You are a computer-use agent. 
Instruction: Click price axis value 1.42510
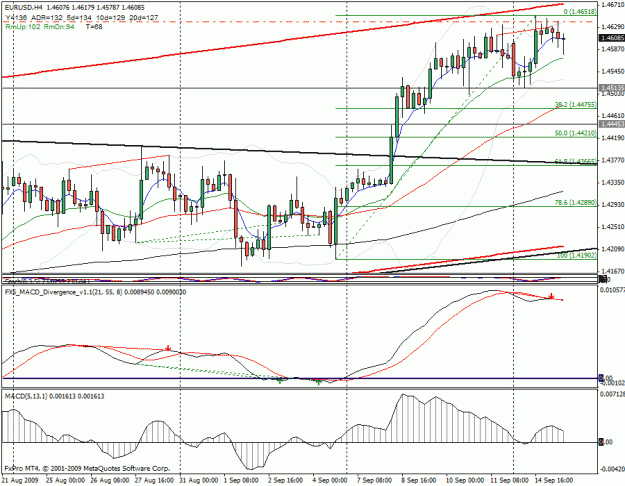614,227
